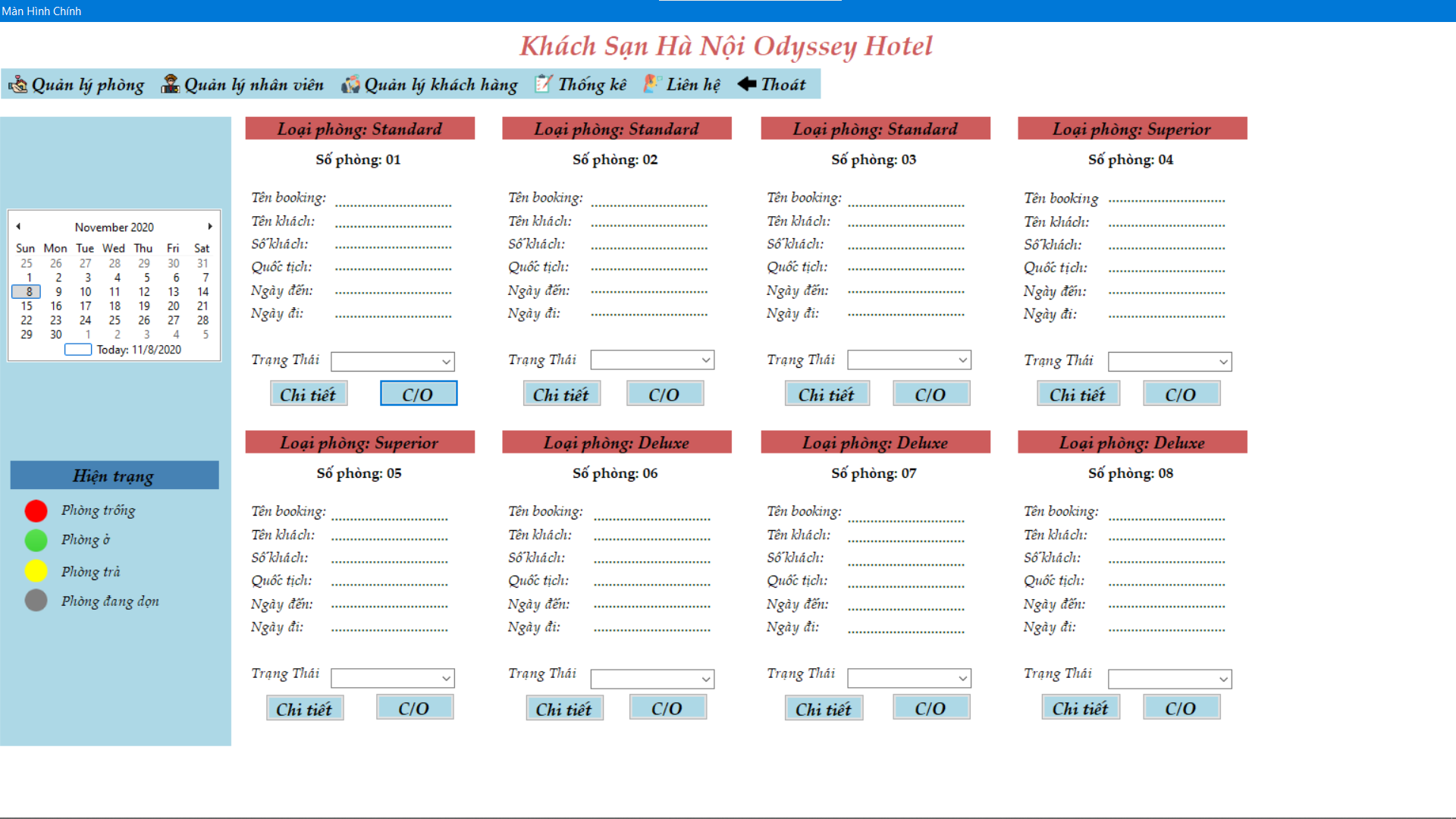
Task: Click C/O button for room 06
Action: tap(668, 708)
